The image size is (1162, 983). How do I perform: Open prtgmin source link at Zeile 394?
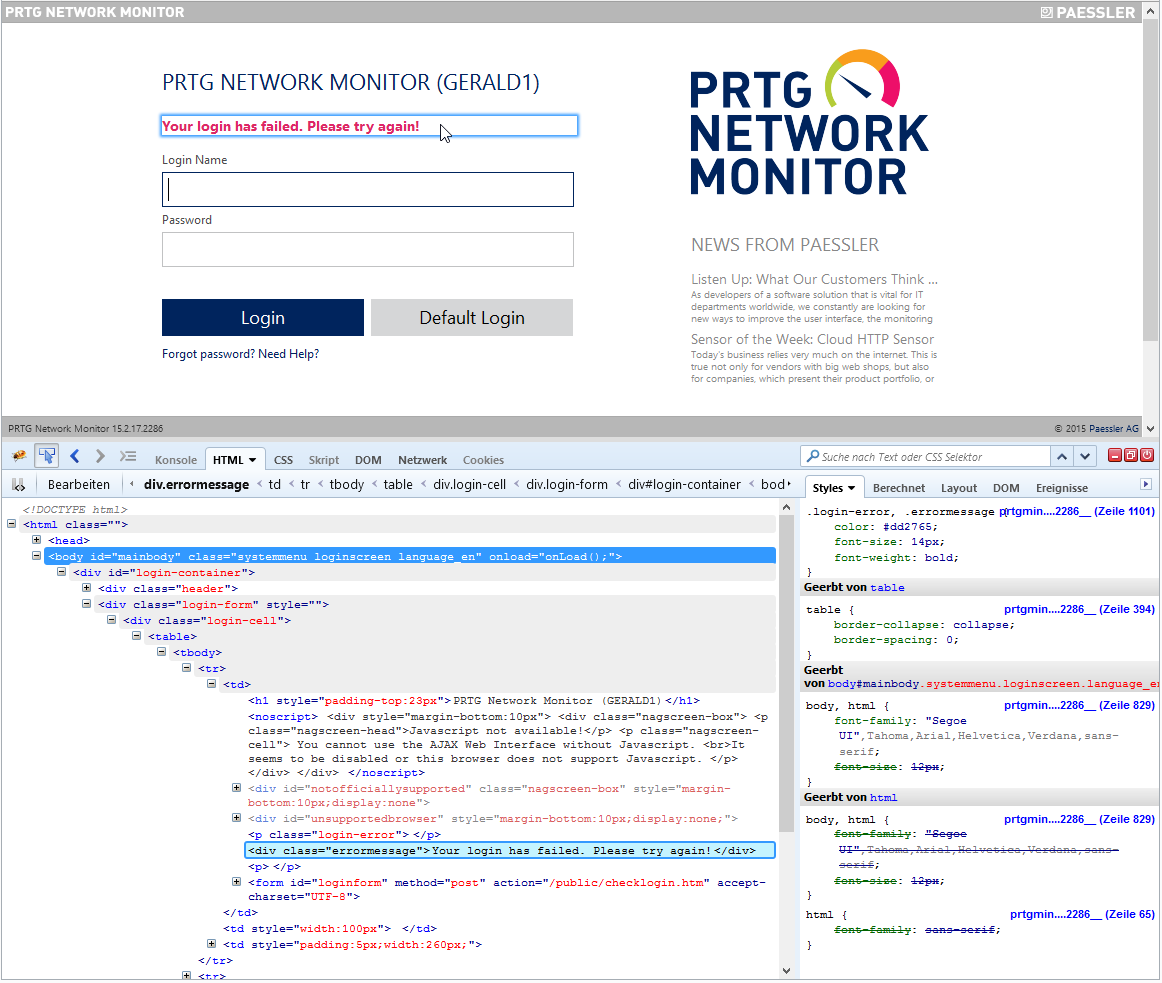(x=1079, y=609)
